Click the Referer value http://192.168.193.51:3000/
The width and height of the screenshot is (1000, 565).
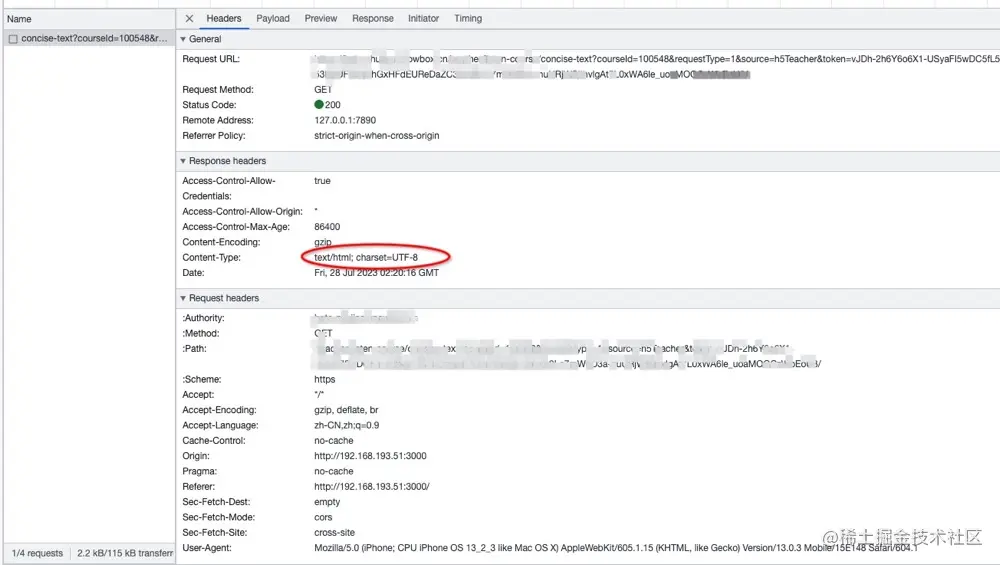point(372,487)
